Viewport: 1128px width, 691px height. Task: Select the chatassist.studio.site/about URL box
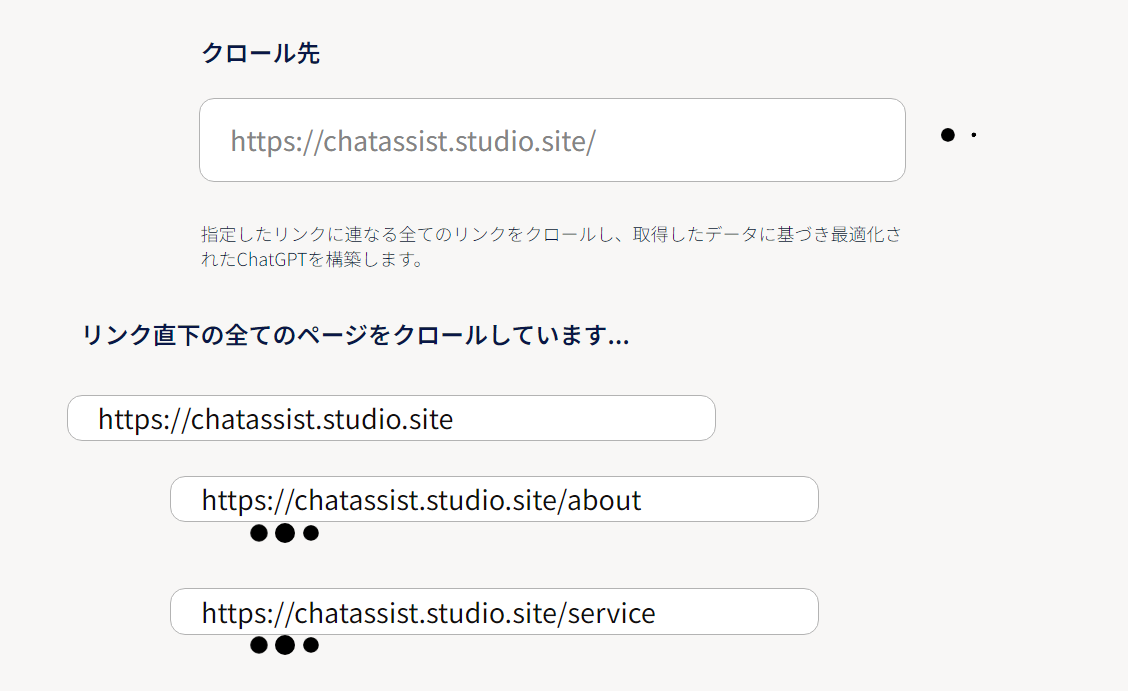pos(494,499)
